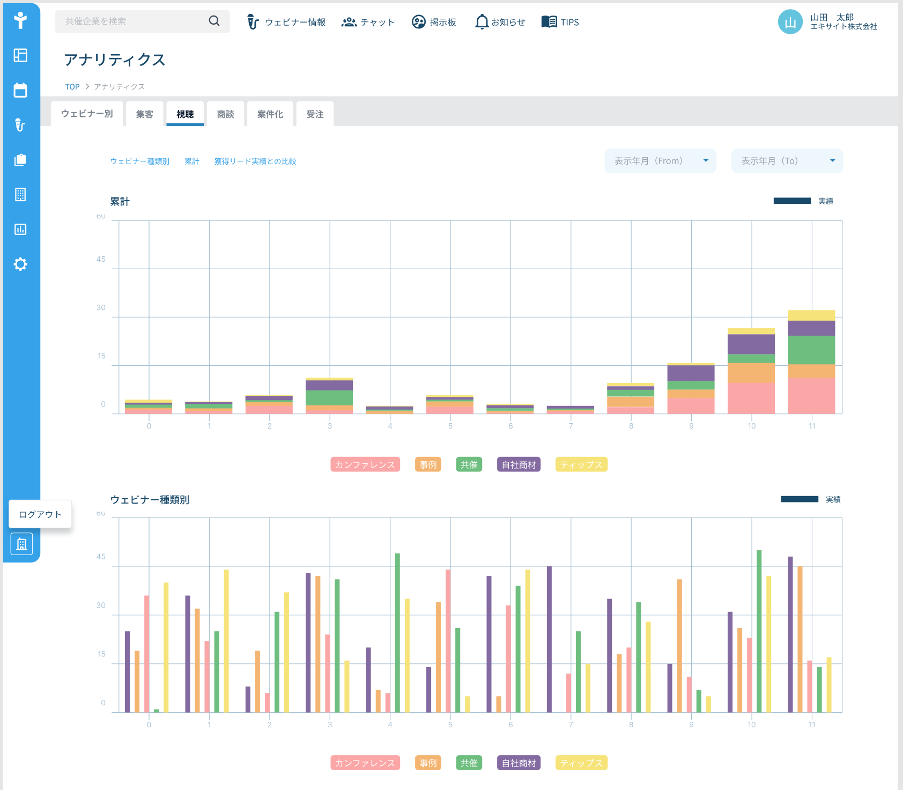This screenshot has width=904, height=790.
Task: Toggle the カンファレンス legend in 累計 chart
Action: (365, 465)
